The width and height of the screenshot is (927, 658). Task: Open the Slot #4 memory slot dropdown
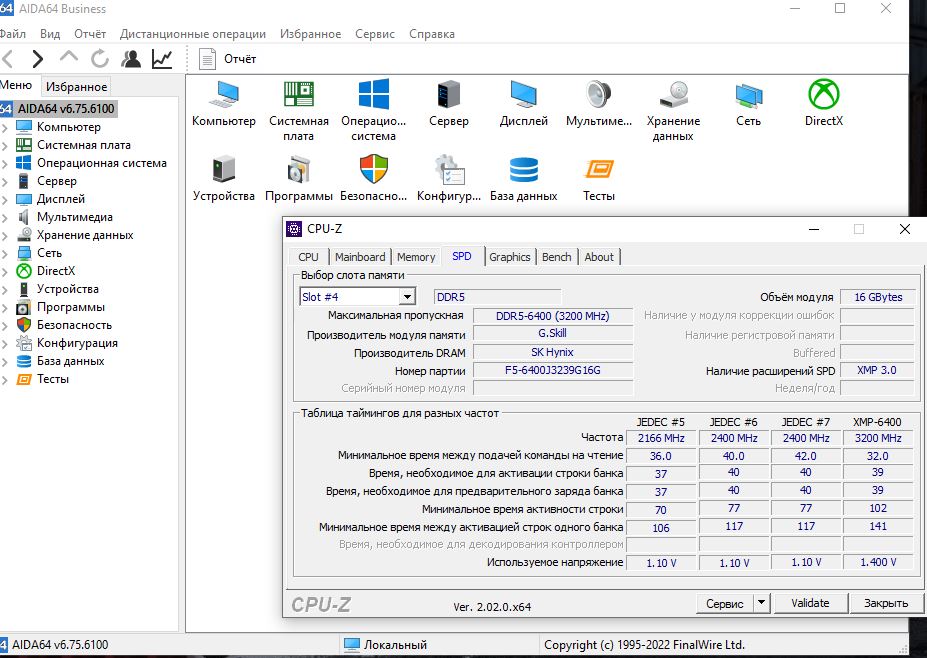point(407,297)
